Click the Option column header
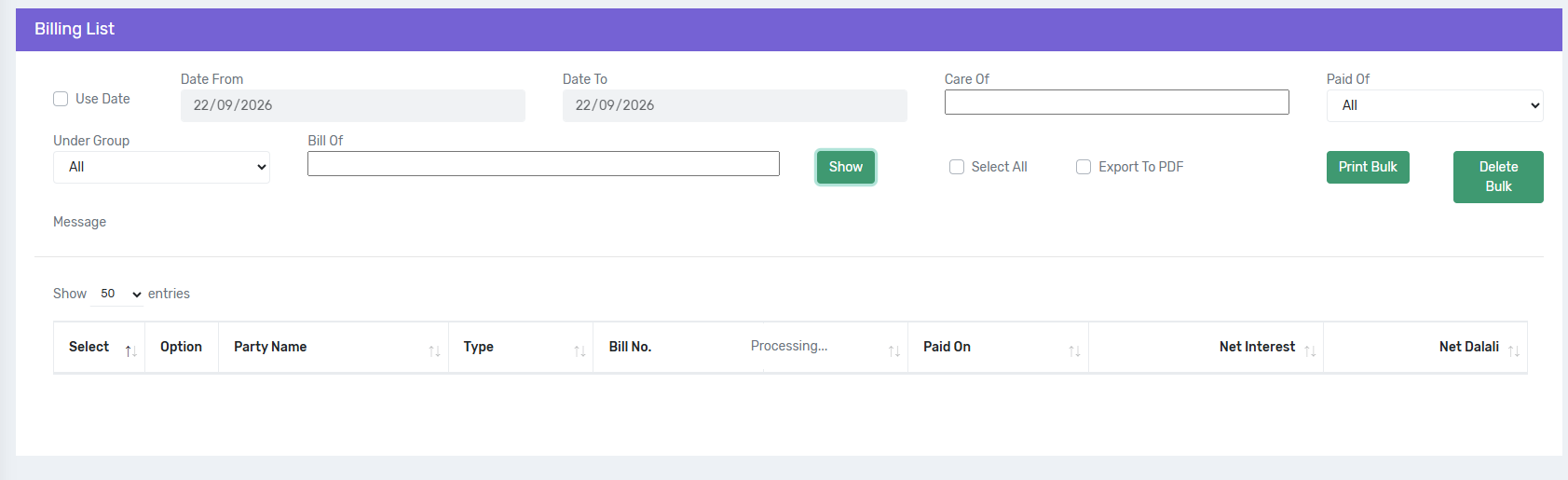 (181, 347)
